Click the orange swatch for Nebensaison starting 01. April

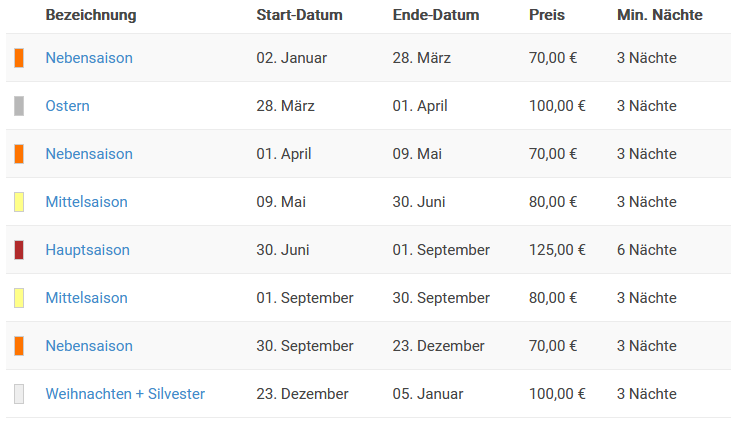[19, 154]
